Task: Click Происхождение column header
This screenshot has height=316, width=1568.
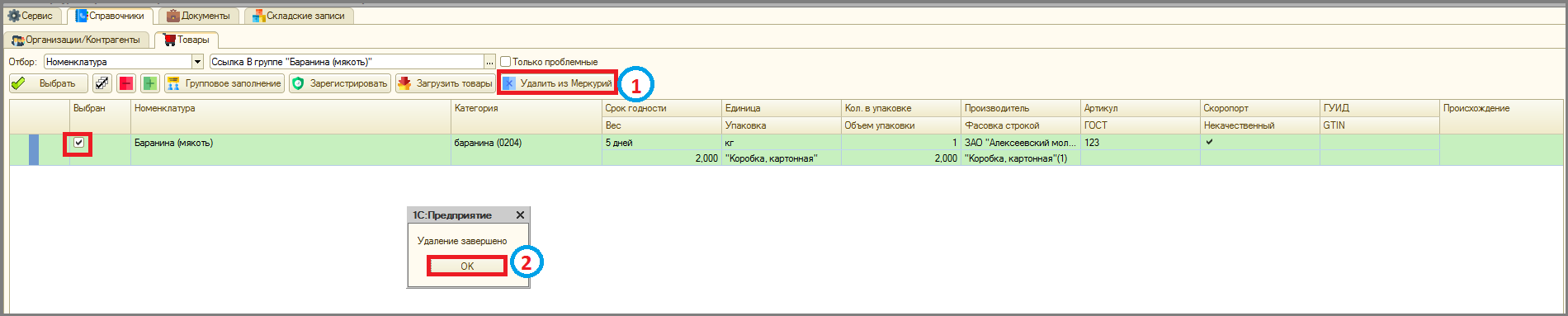Action: pos(1501,116)
